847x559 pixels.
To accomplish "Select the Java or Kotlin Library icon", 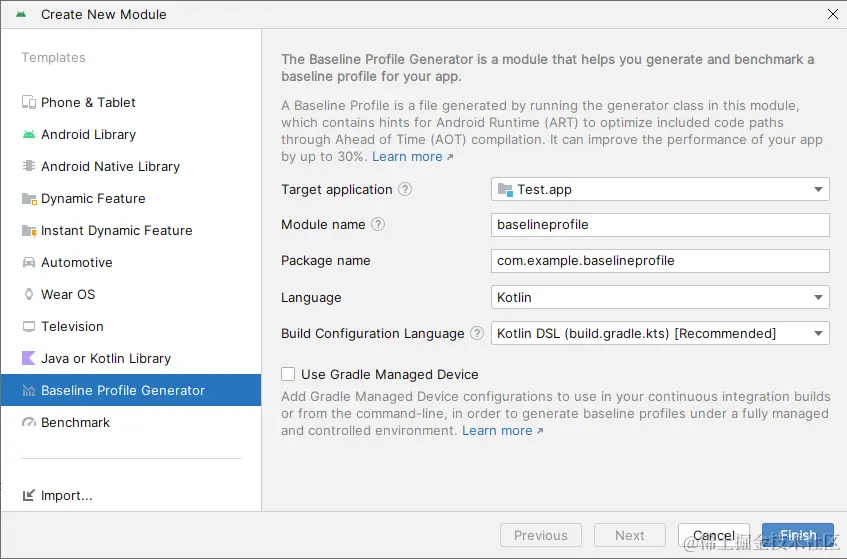I will pos(29,358).
